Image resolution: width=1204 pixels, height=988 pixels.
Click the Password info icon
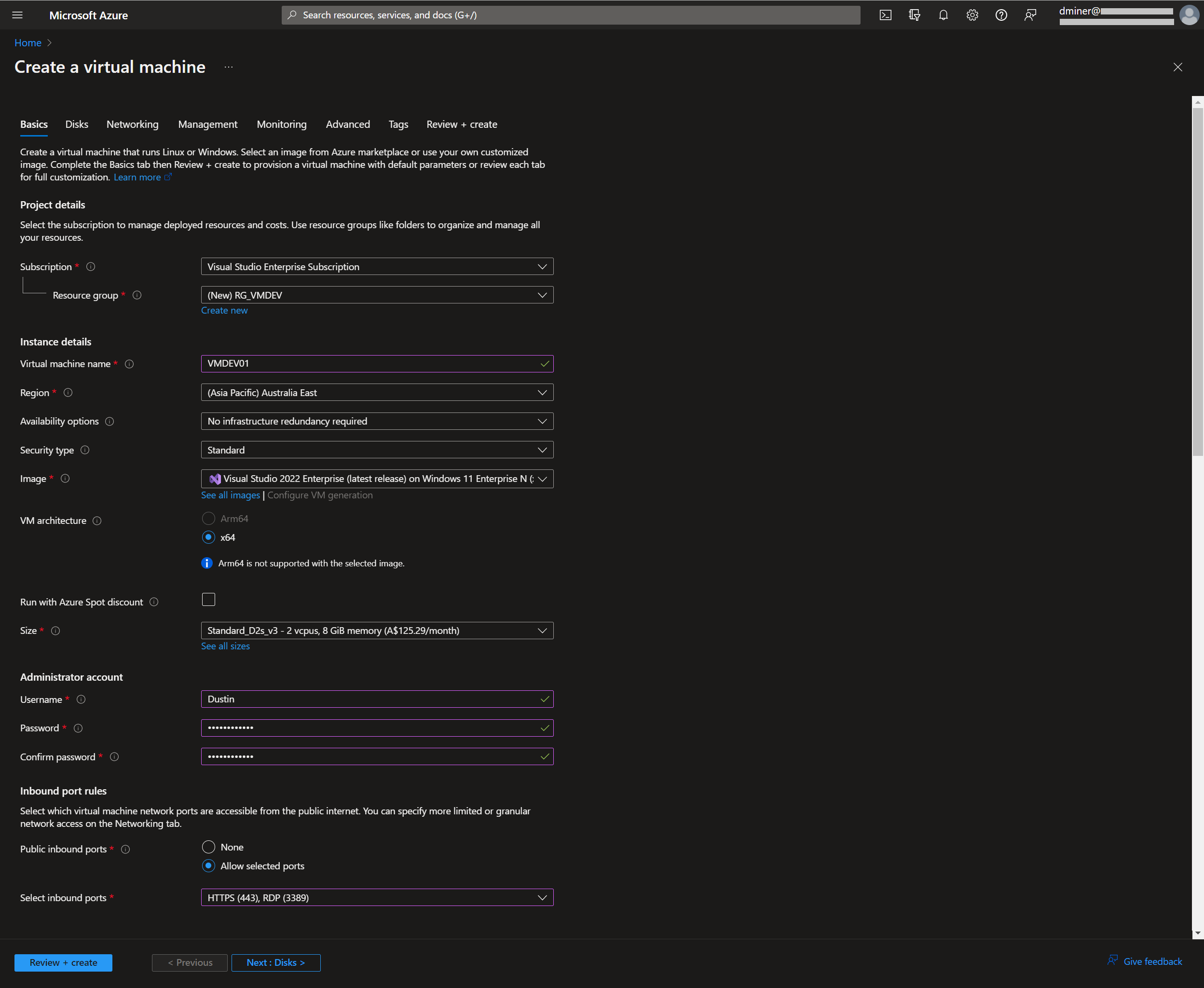(79, 728)
